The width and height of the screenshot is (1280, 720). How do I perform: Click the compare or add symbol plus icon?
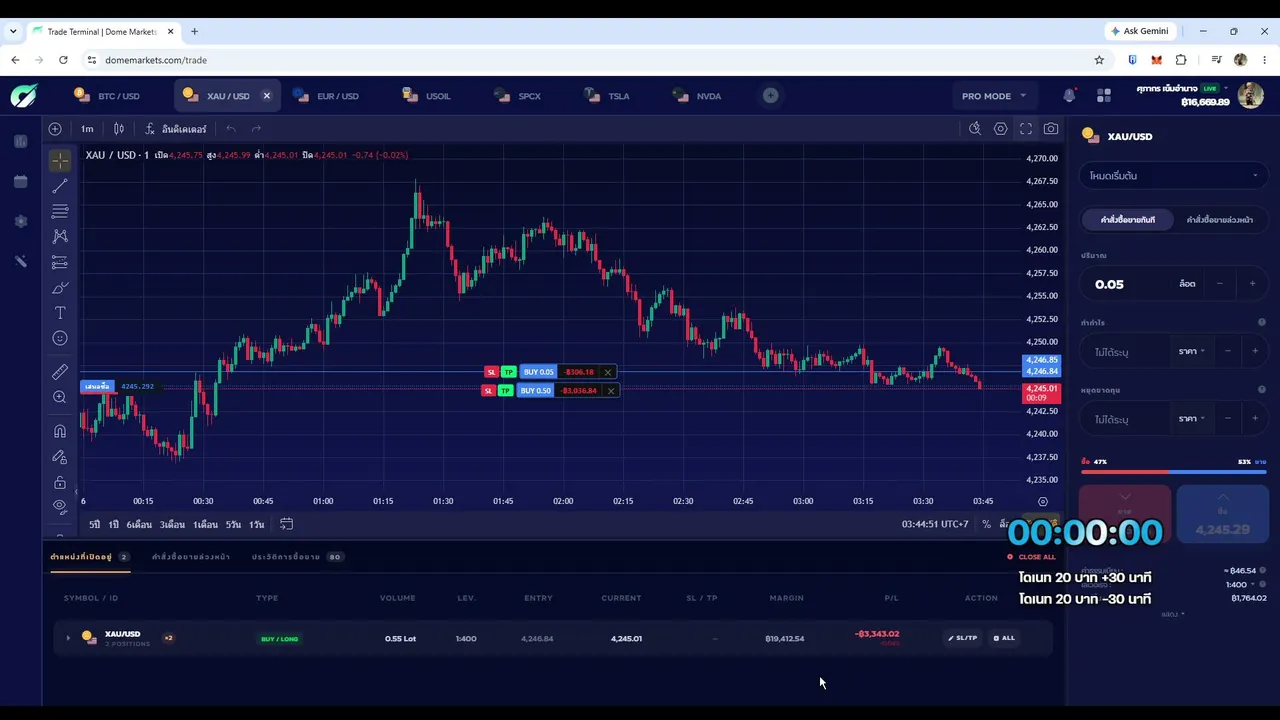[x=55, y=129]
